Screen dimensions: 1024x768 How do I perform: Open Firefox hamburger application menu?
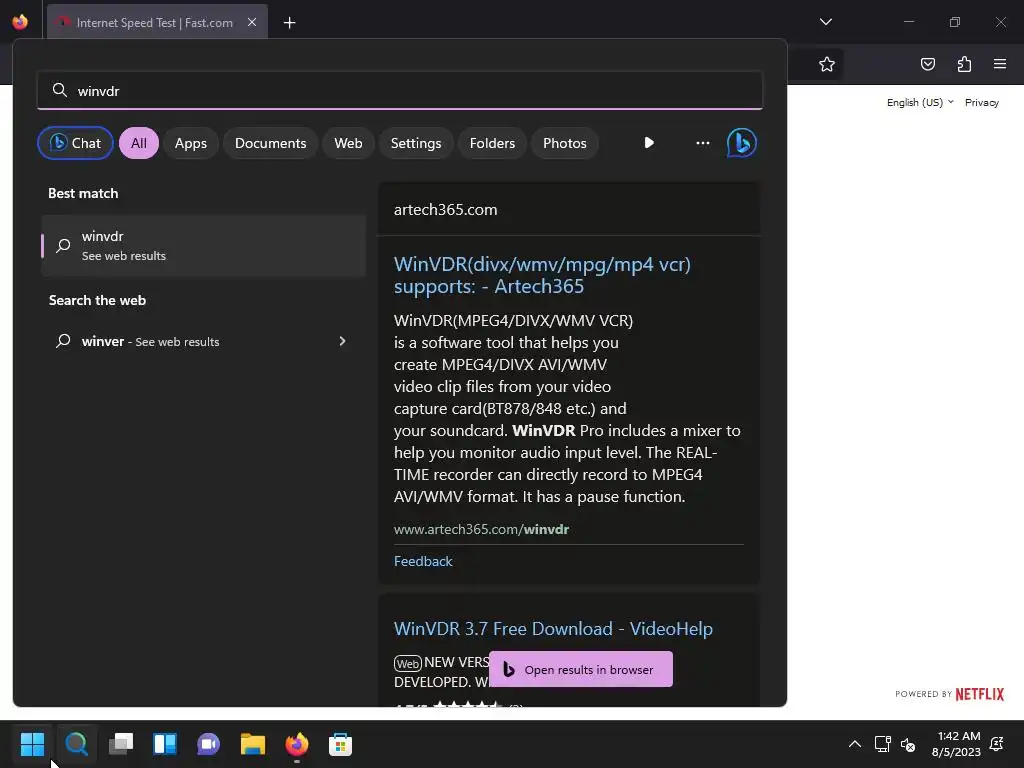(1000, 64)
